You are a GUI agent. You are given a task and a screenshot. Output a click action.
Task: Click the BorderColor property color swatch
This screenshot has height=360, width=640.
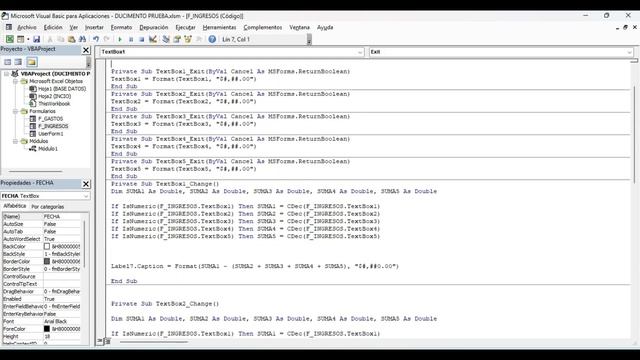click(x=47, y=261)
